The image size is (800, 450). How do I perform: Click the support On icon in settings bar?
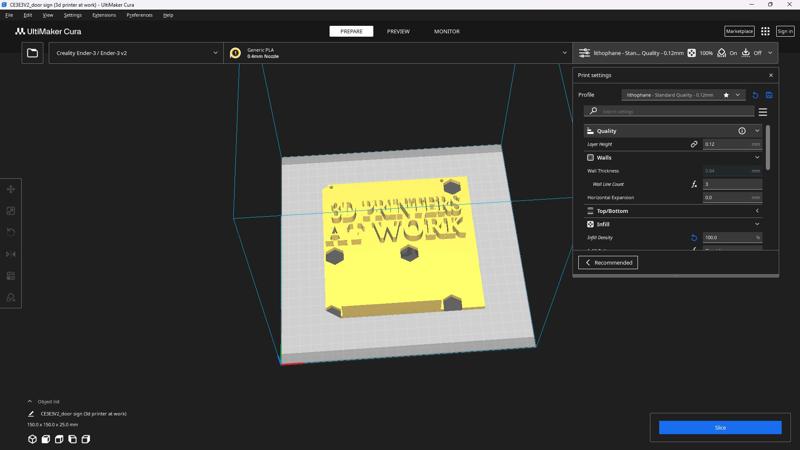[x=721, y=53]
